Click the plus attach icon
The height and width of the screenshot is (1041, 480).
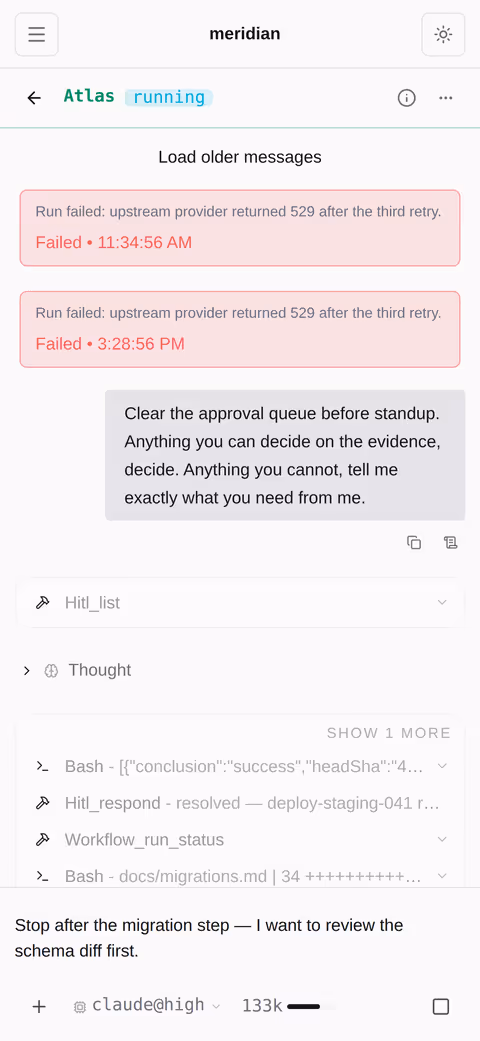click(x=39, y=1006)
